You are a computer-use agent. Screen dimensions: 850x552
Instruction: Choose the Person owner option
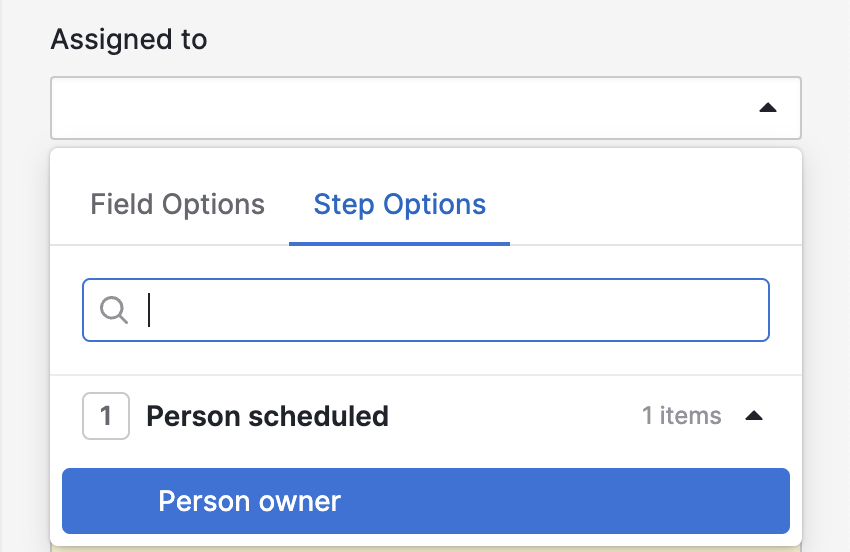(249, 501)
